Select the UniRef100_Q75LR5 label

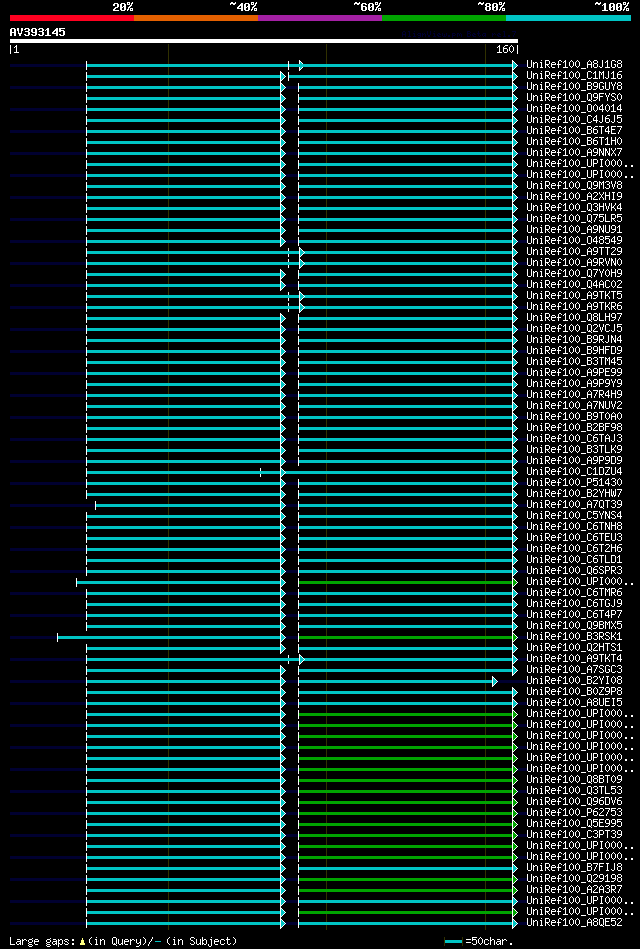pyautogui.click(x=574, y=218)
